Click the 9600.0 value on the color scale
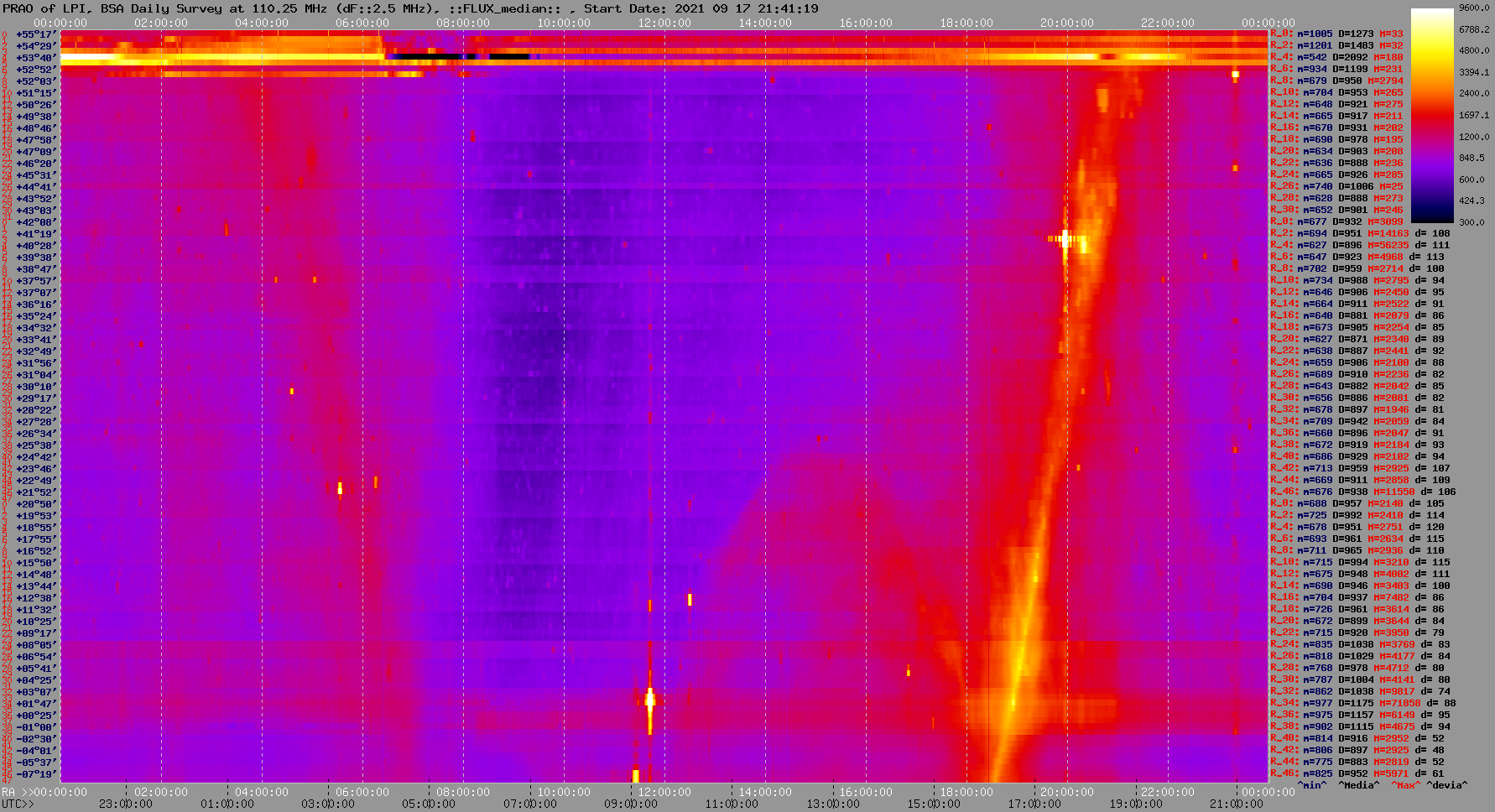The height and width of the screenshot is (812, 1495). pos(1474,8)
